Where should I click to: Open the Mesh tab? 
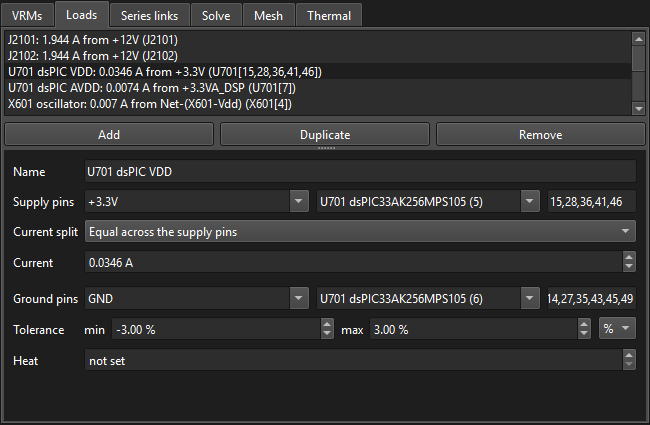click(x=269, y=16)
